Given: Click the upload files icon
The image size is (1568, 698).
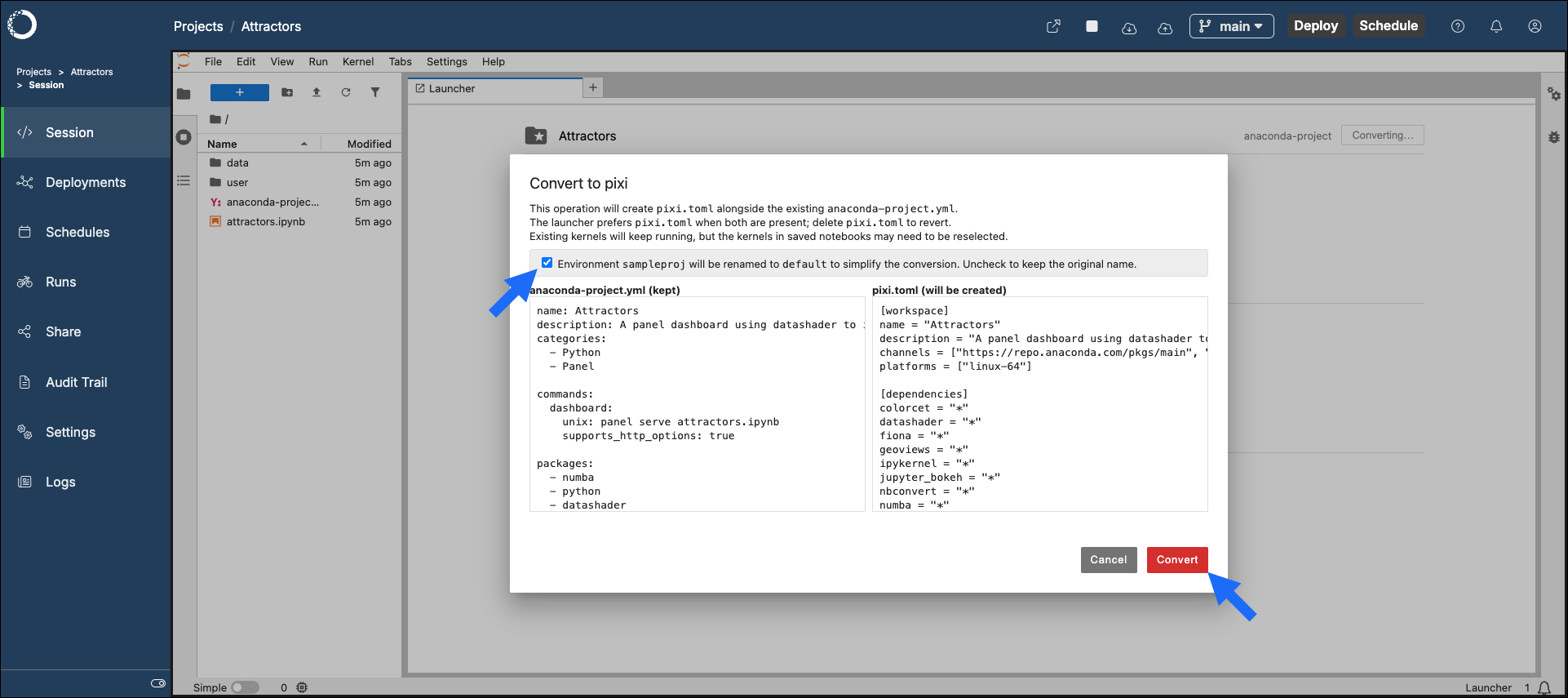Looking at the screenshot, I should [317, 92].
